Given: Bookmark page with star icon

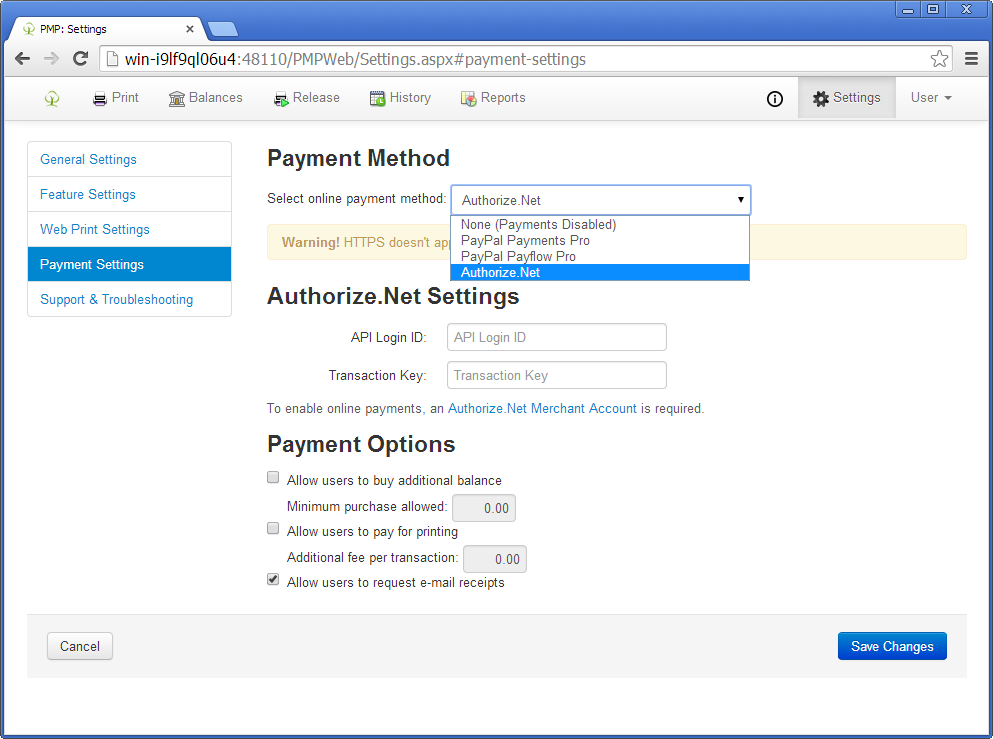Looking at the screenshot, I should 939,59.
